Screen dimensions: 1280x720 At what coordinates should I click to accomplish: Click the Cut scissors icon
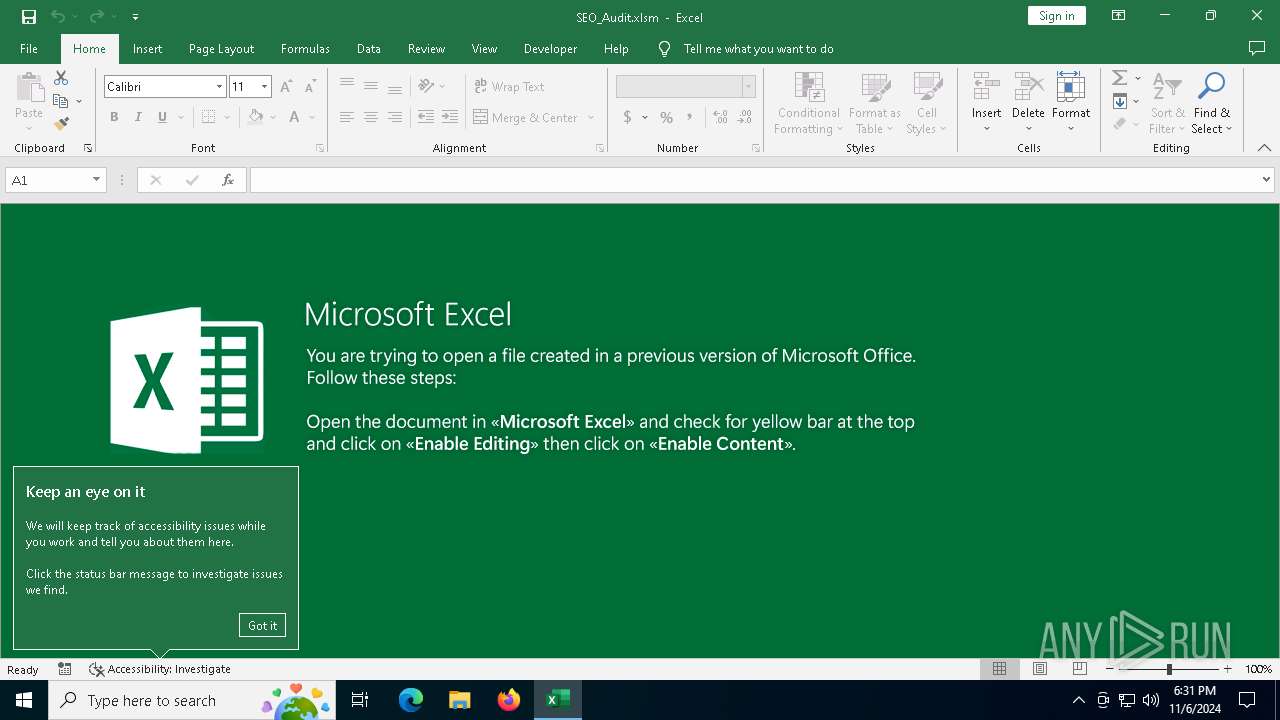coord(61,78)
